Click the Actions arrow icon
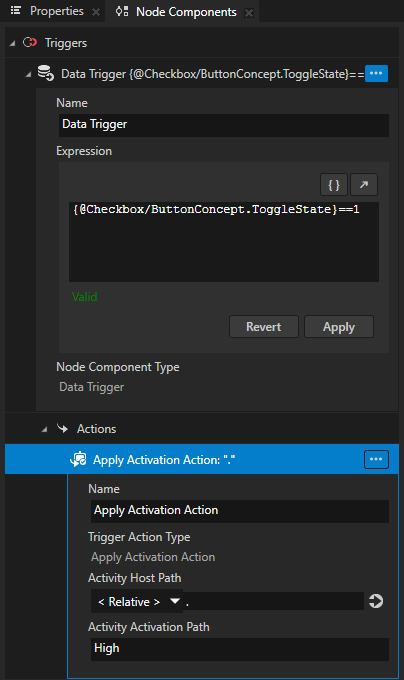Viewport: 404px width, 680px height. tap(62, 428)
